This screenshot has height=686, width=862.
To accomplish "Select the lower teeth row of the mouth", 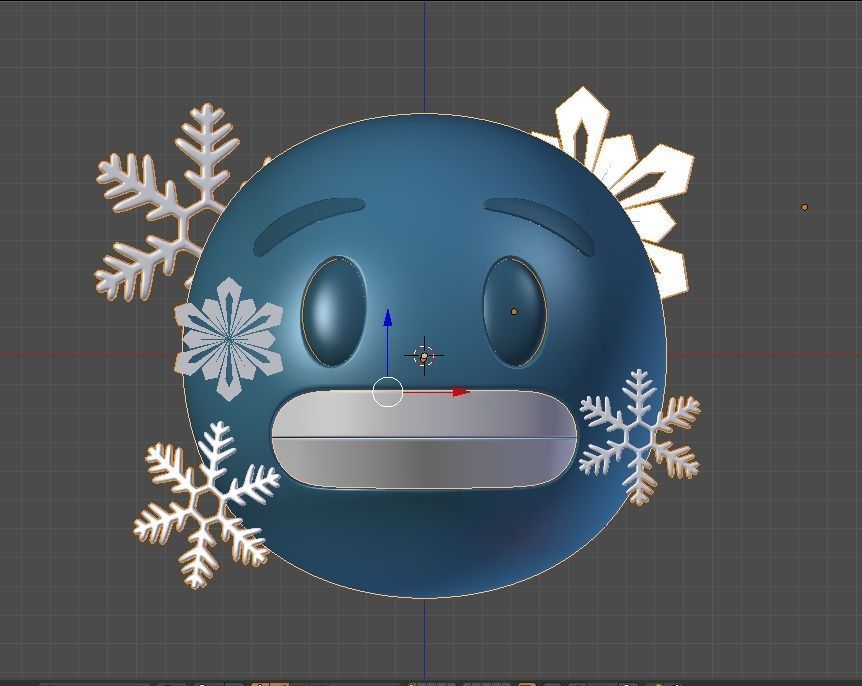I will 423,462.
